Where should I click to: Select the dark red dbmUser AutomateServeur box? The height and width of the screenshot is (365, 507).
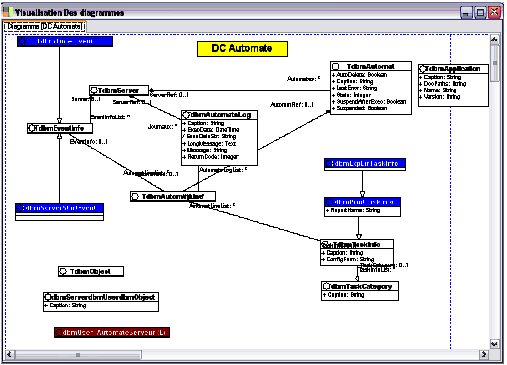112,332
